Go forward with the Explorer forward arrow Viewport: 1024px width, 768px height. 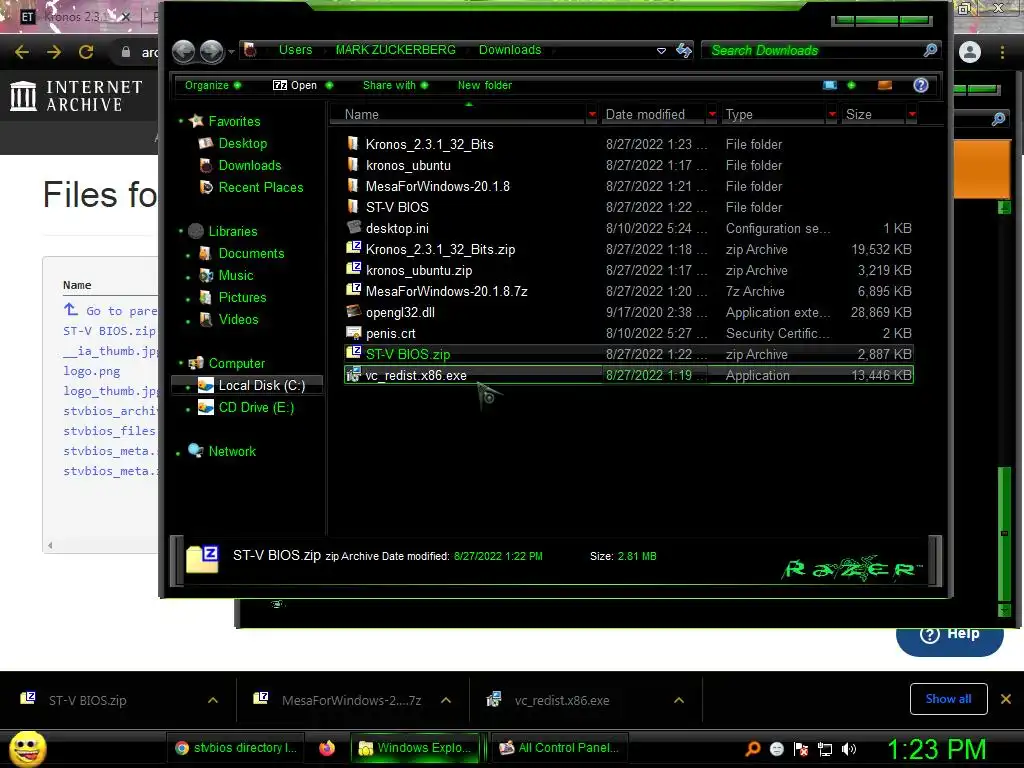point(212,51)
